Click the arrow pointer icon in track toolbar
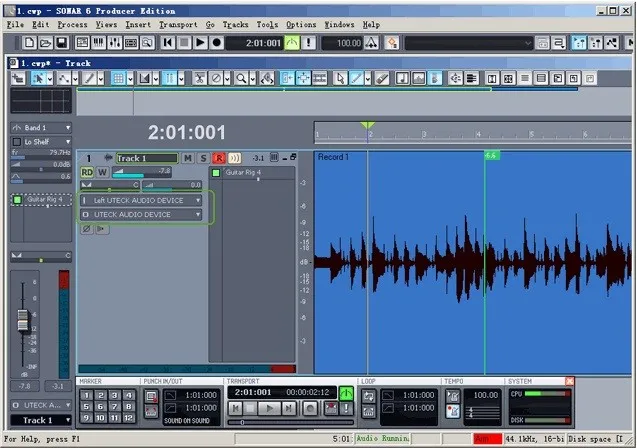The width and height of the screenshot is (637, 448). 340,78
